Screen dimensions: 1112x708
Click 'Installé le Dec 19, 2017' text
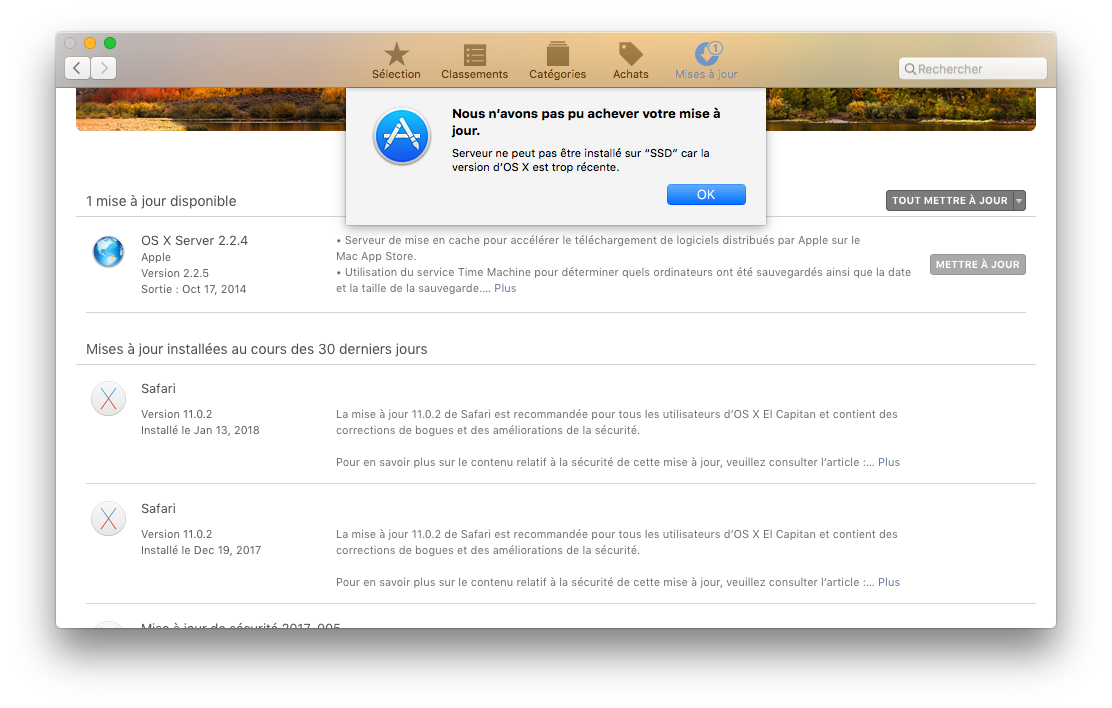click(201, 550)
